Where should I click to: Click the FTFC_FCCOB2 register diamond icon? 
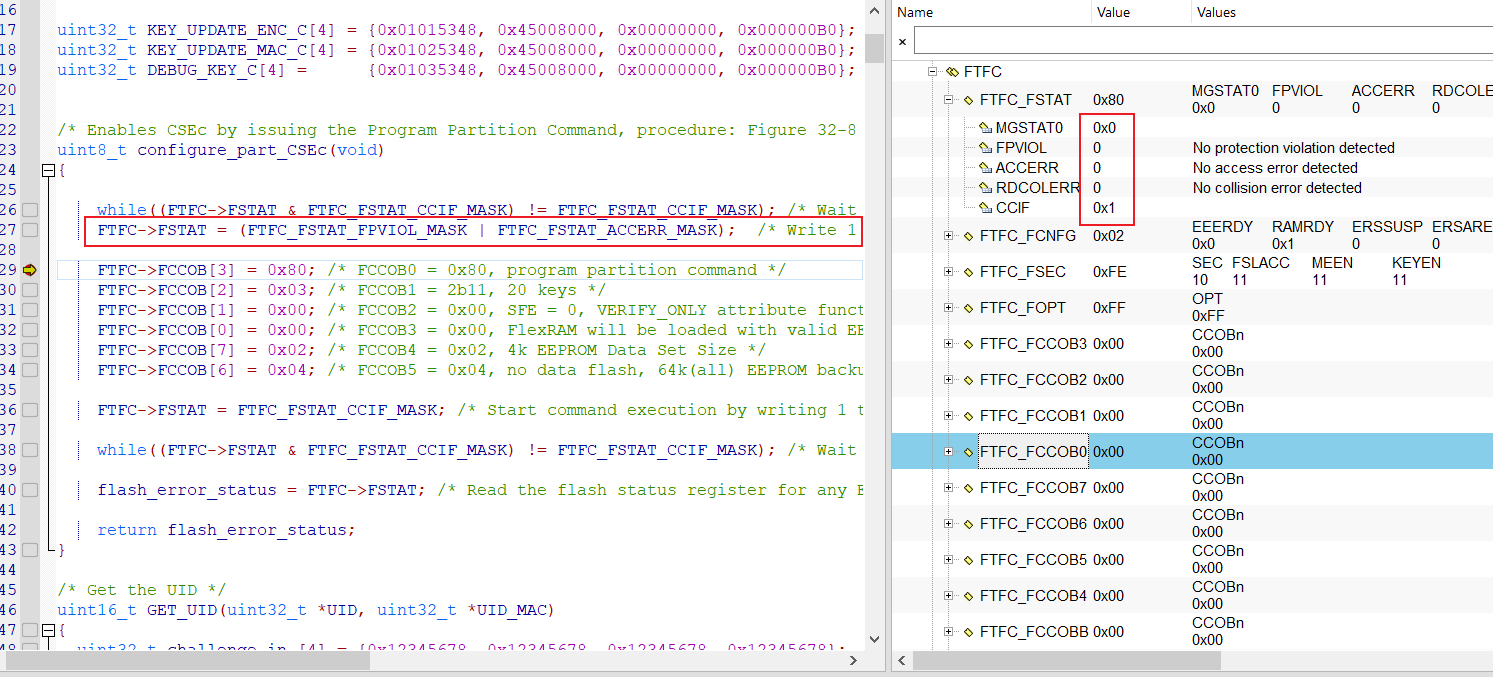968,380
